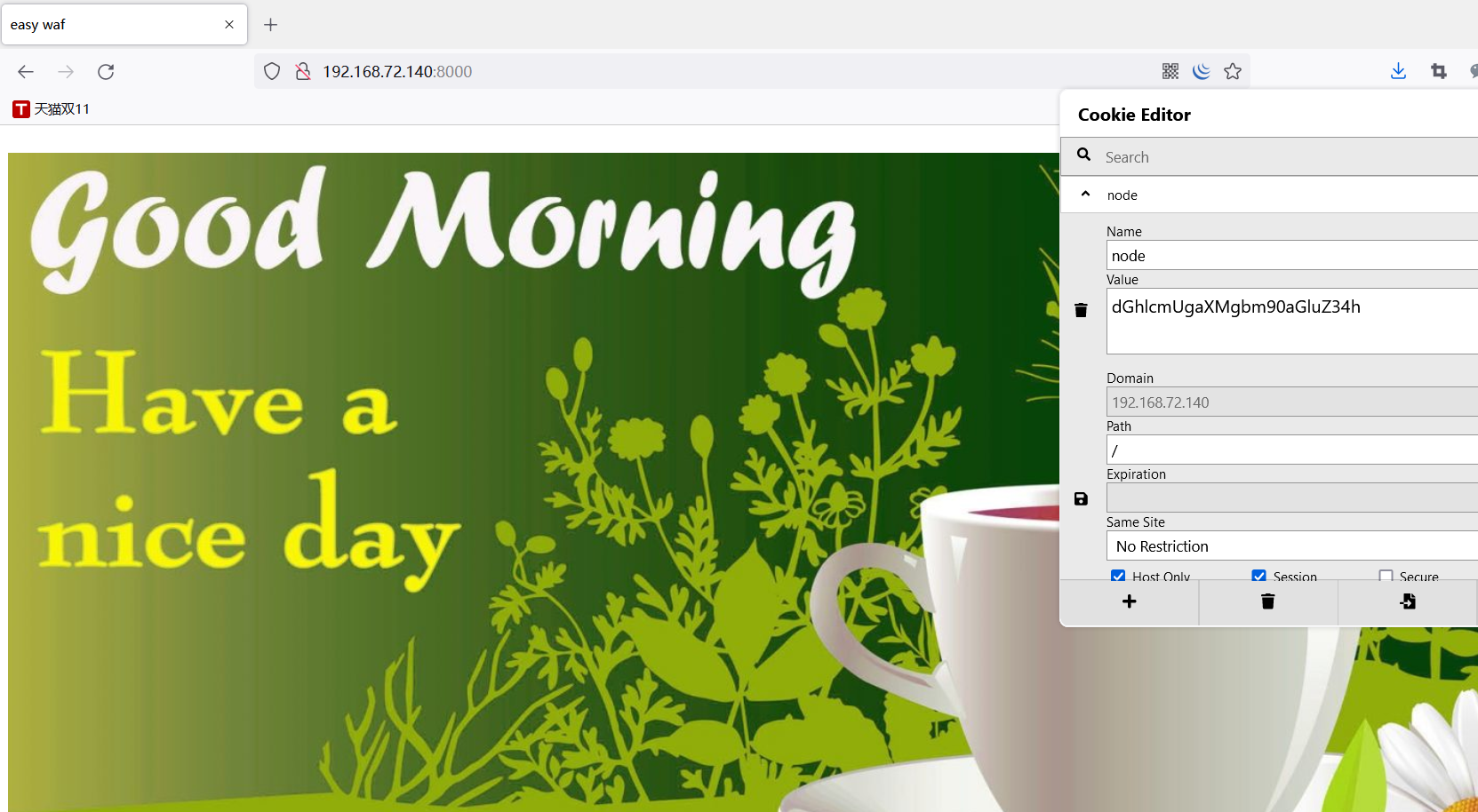Click the cookie Domain field

[x=1292, y=402]
